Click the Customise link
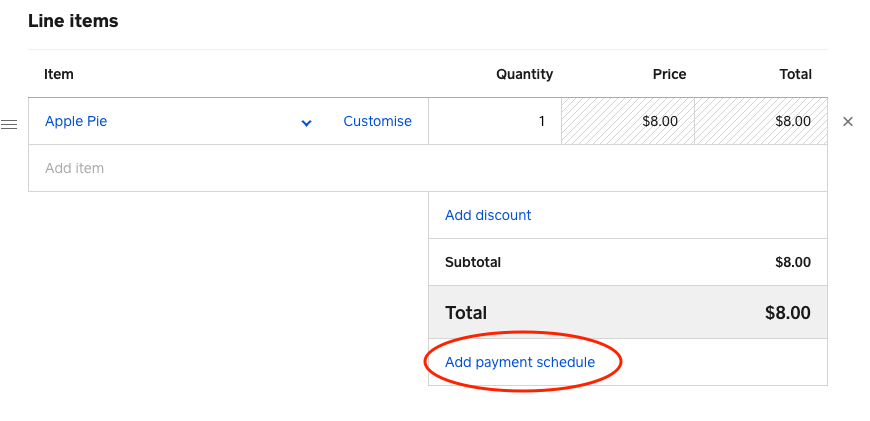This screenshot has height=421, width=870. 377,121
